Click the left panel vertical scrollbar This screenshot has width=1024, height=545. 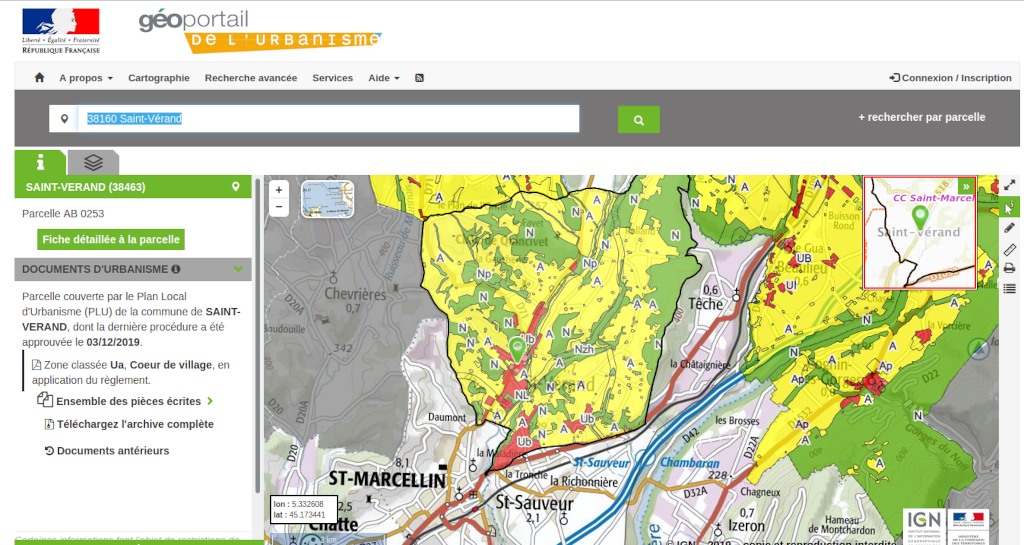[257, 335]
